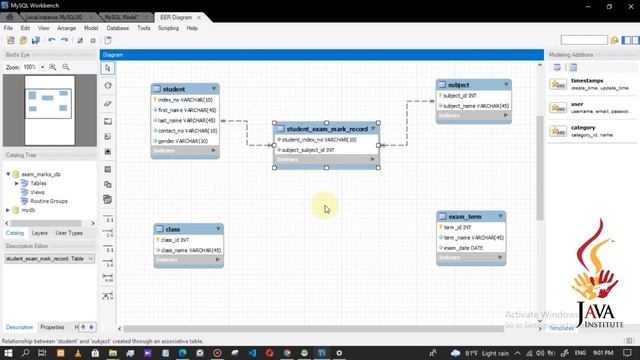Select the hand pan tool

[108, 86]
